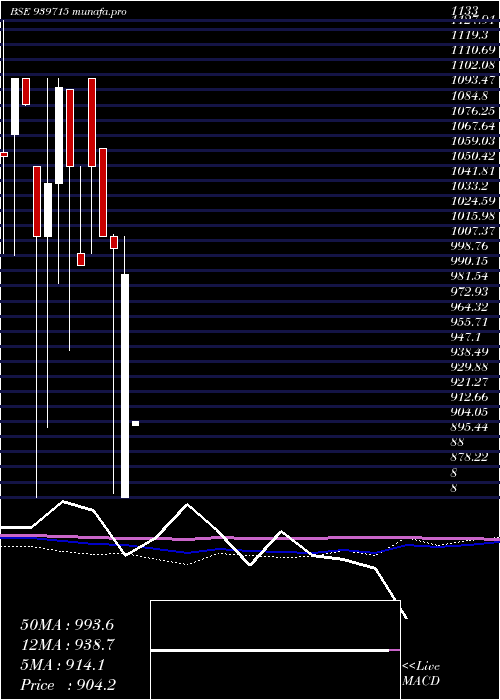Select the 972.93 axis label

pos(469,292)
